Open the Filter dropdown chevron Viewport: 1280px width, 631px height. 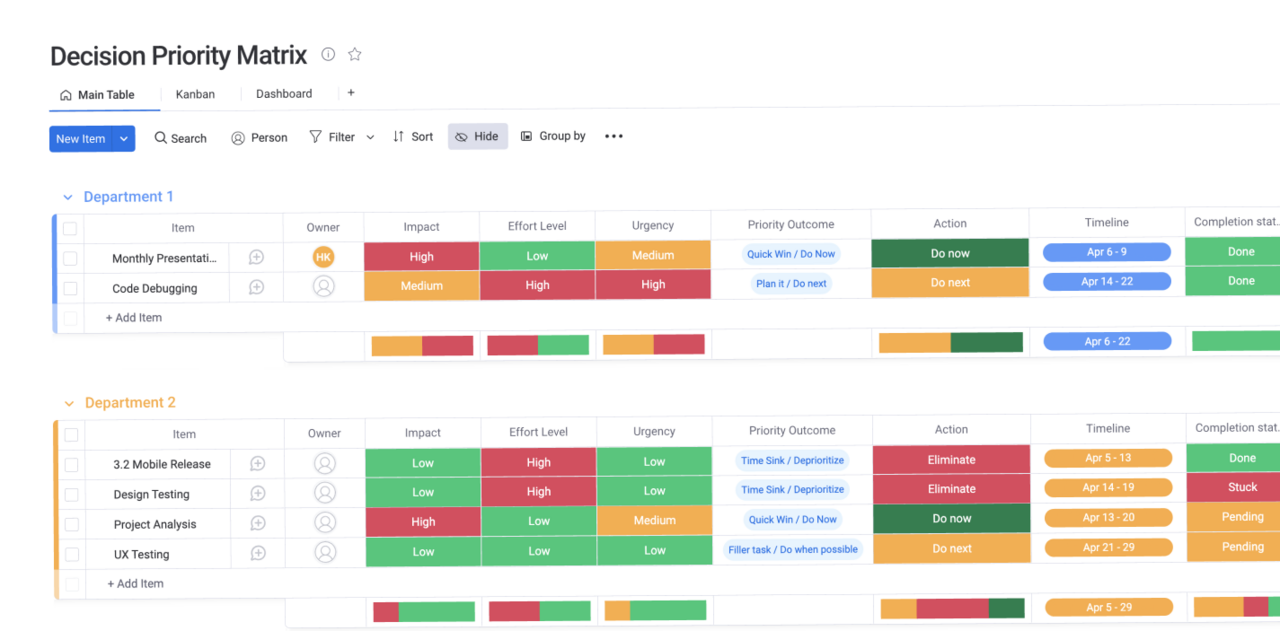click(370, 137)
